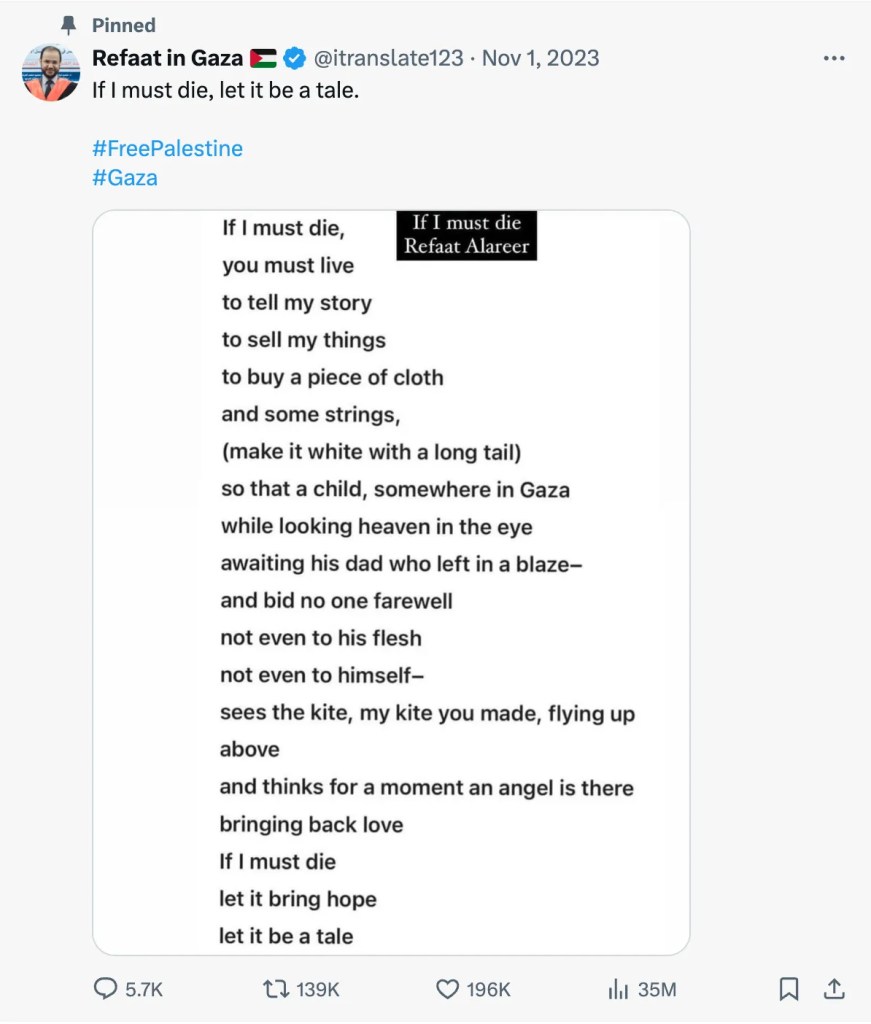Click the reply speech bubble icon
871x1024 pixels.
pos(105,989)
